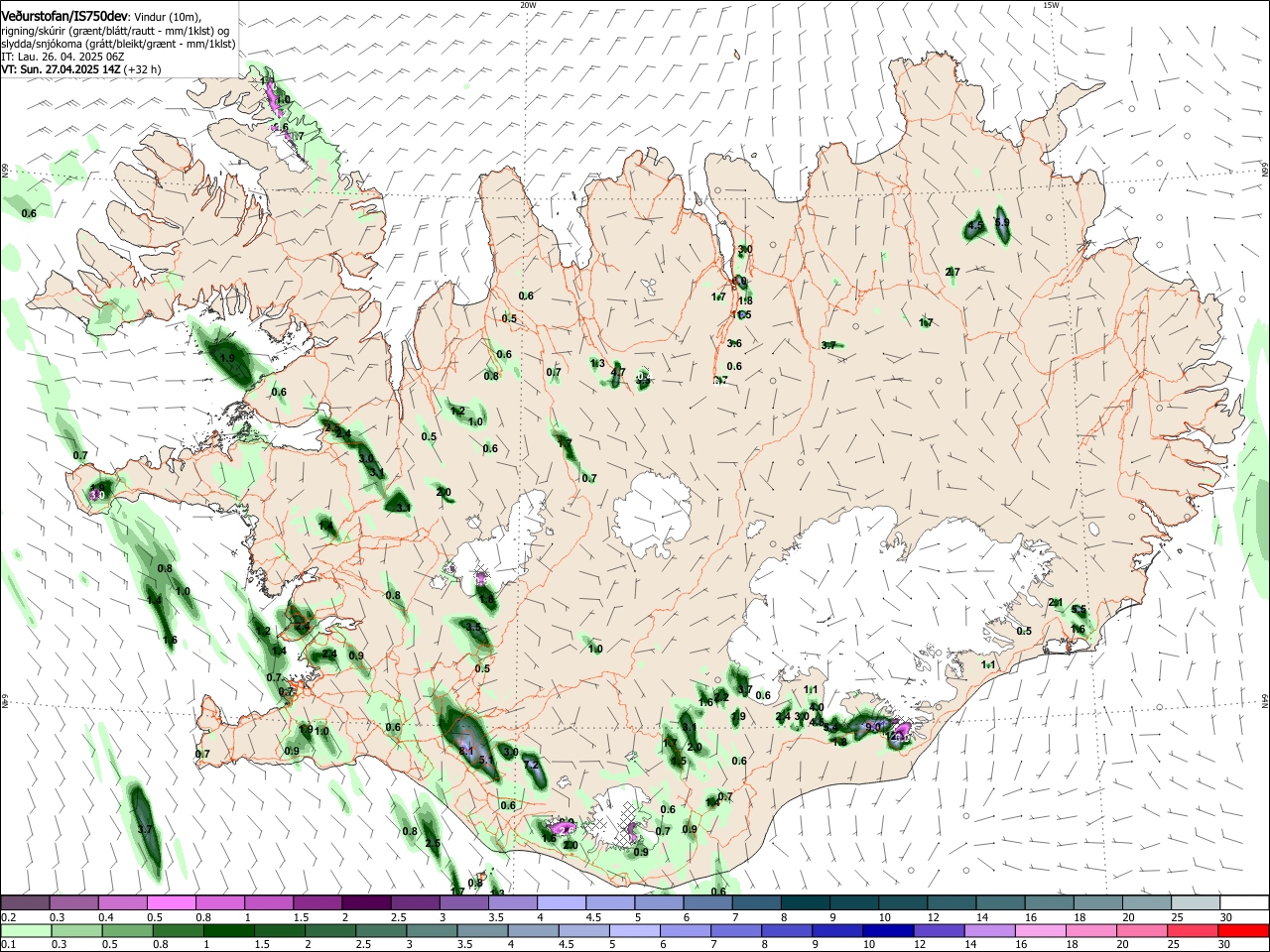Screen dimensions: 1270x952
Task: Click the 9.0 precipitation value on the map
Action: click(873, 727)
